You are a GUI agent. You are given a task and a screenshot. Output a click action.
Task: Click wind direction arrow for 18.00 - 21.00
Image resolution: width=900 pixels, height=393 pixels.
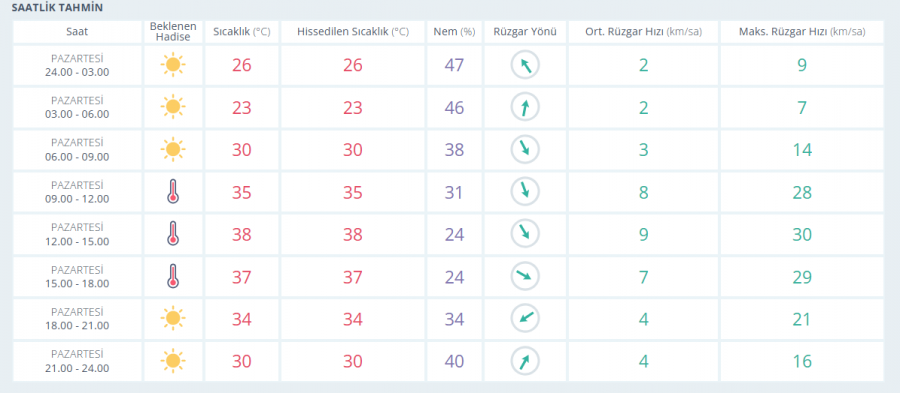tap(525, 319)
